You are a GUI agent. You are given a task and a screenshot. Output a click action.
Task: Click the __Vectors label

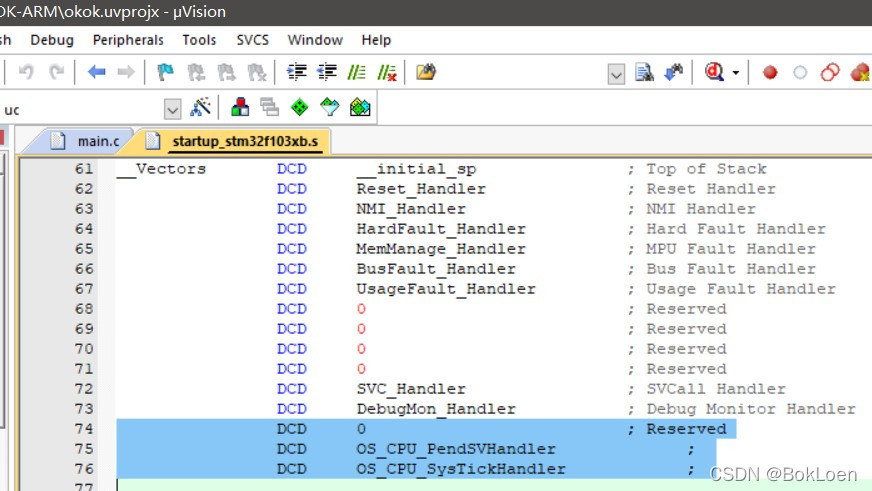tap(161, 169)
